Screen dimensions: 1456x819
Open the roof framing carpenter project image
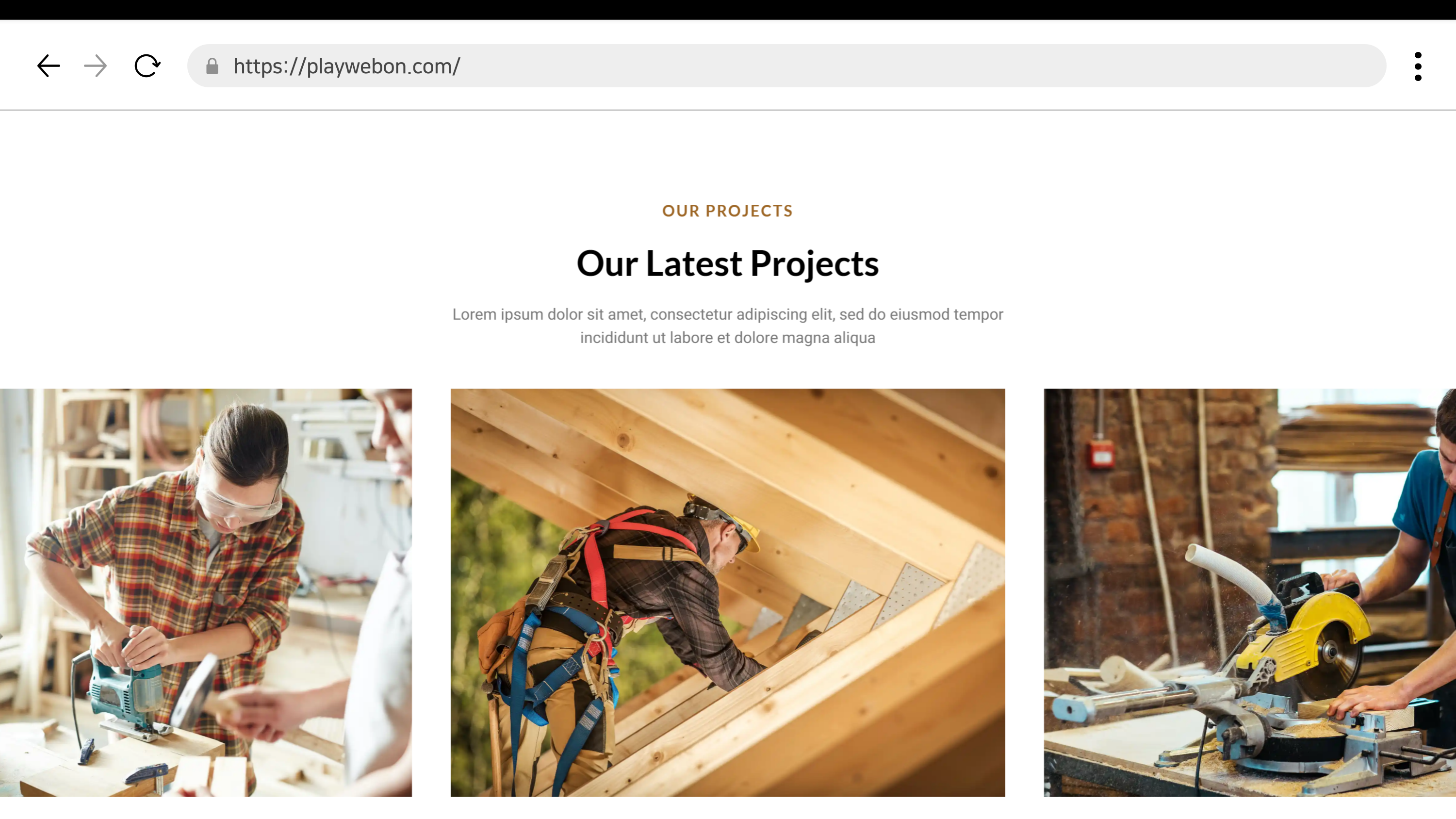point(727,592)
